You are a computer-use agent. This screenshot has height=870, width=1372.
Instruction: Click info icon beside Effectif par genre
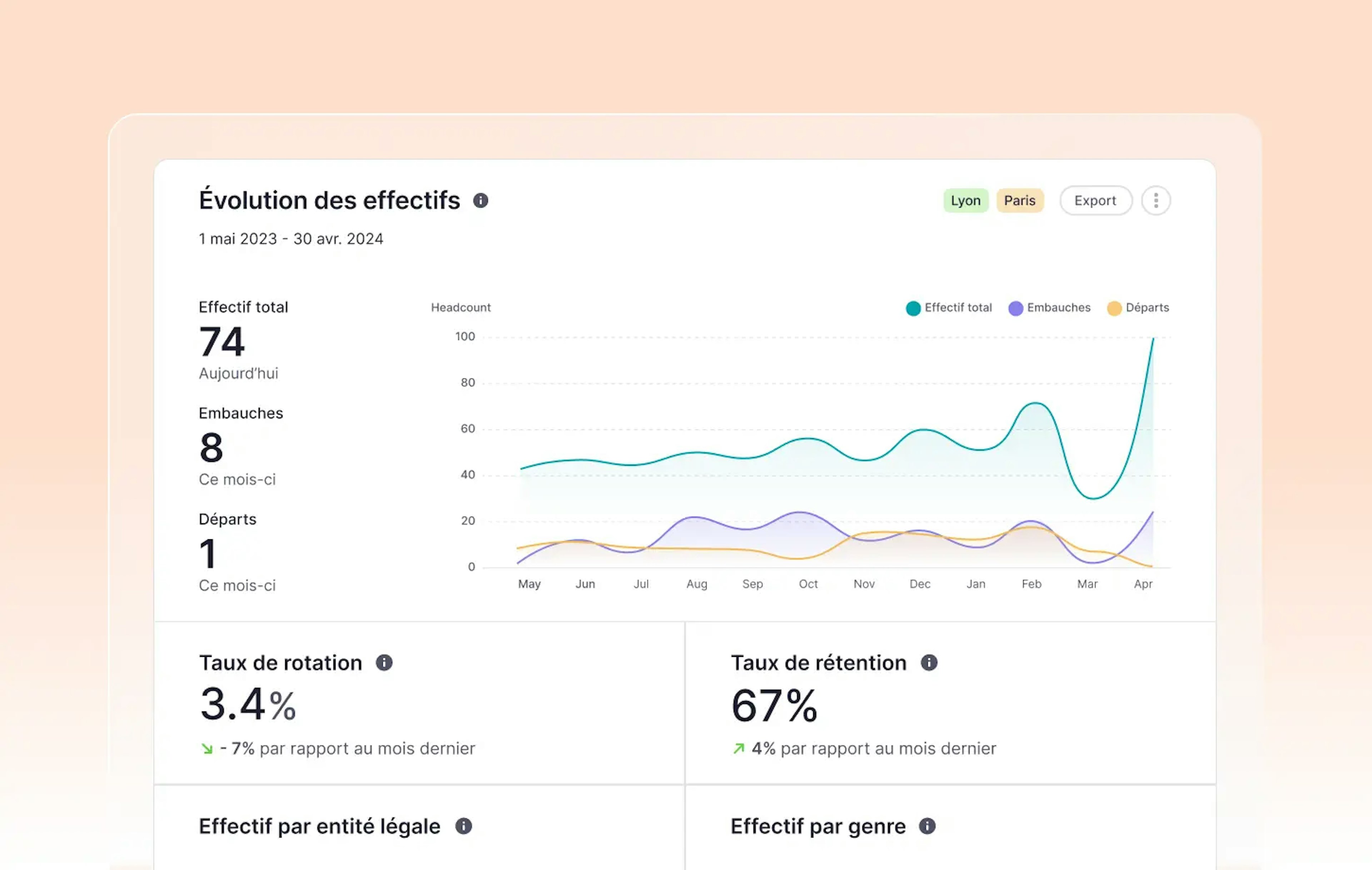coord(927,826)
